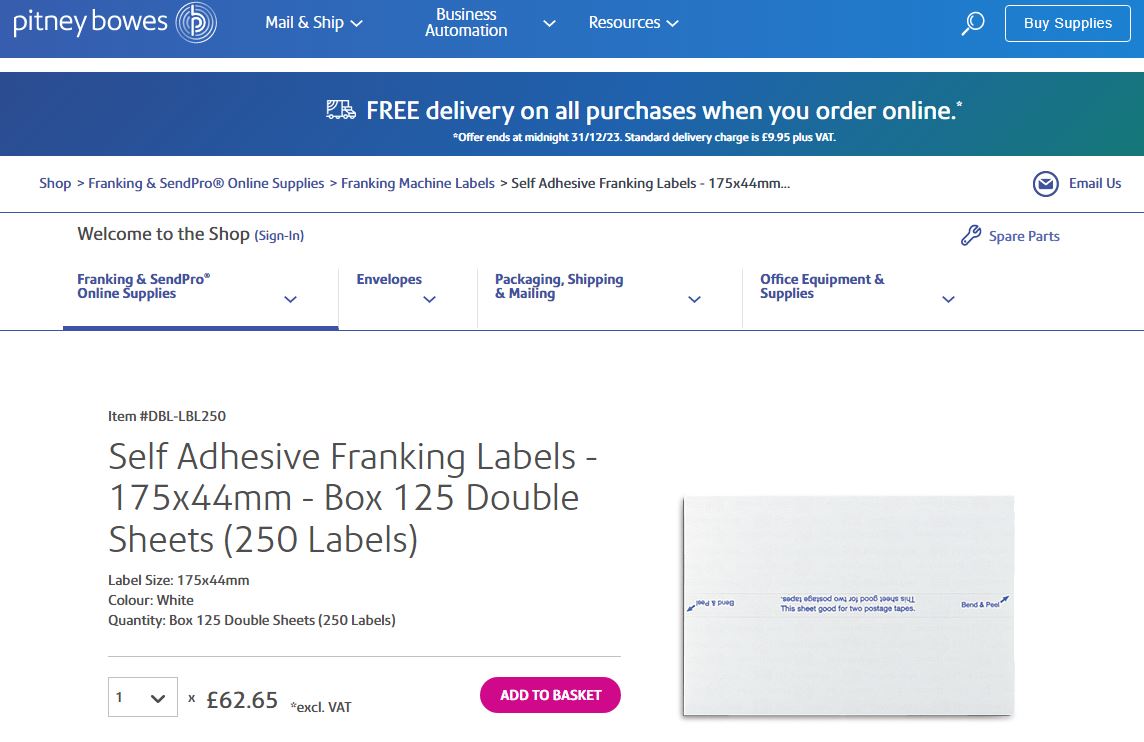Expand the Envelopes category chevron
The height and width of the screenshot is (742, 1144).
coord(430,299)
